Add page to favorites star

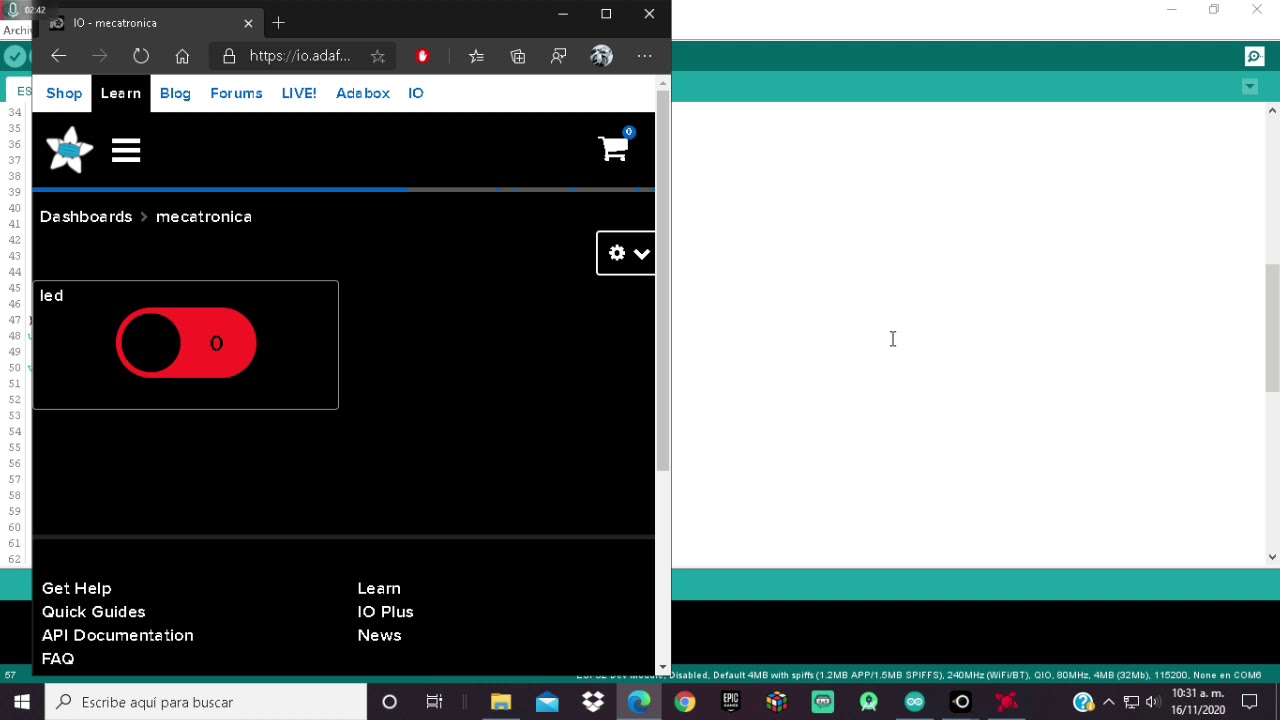coord(377,56)
